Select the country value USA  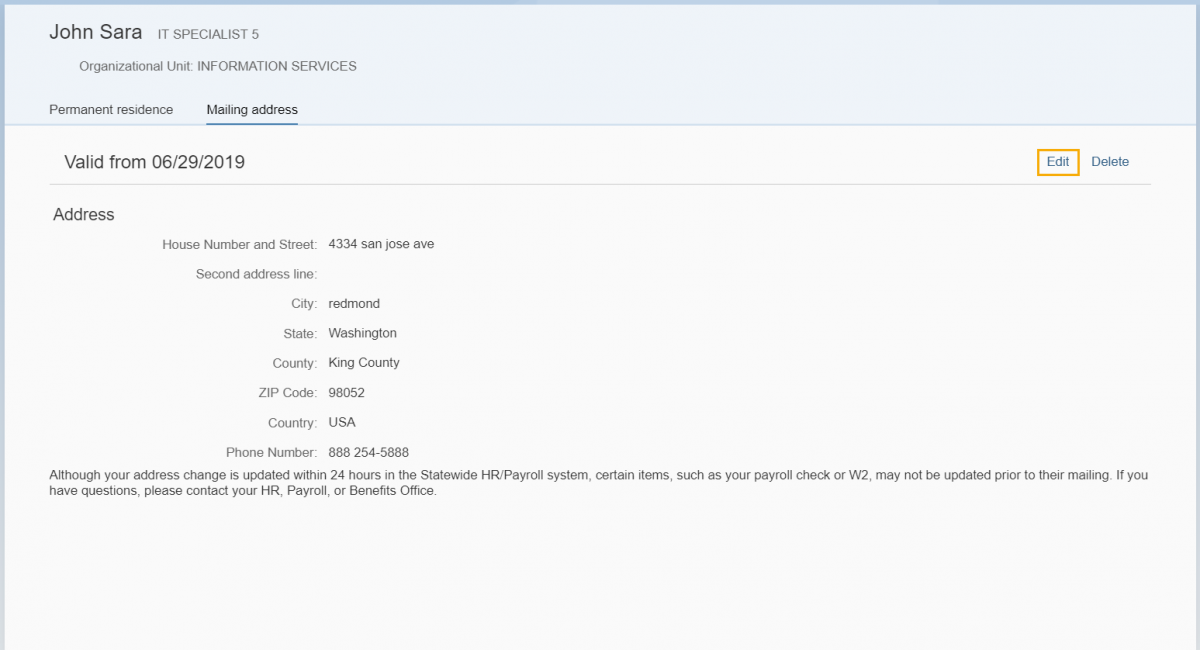[342, 423]
